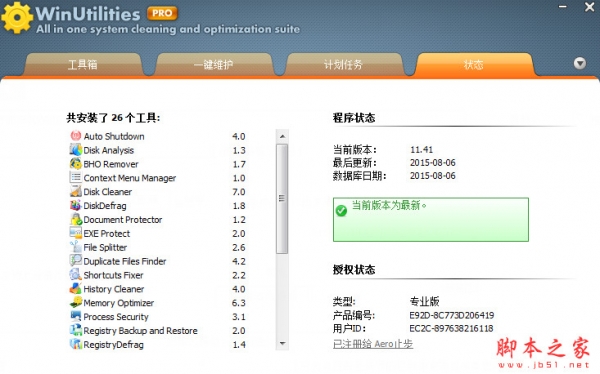Click the user ID EC2C-897638216118
Image resolution: width=600 pixels, height=374 pixels.
pos(451,328)
